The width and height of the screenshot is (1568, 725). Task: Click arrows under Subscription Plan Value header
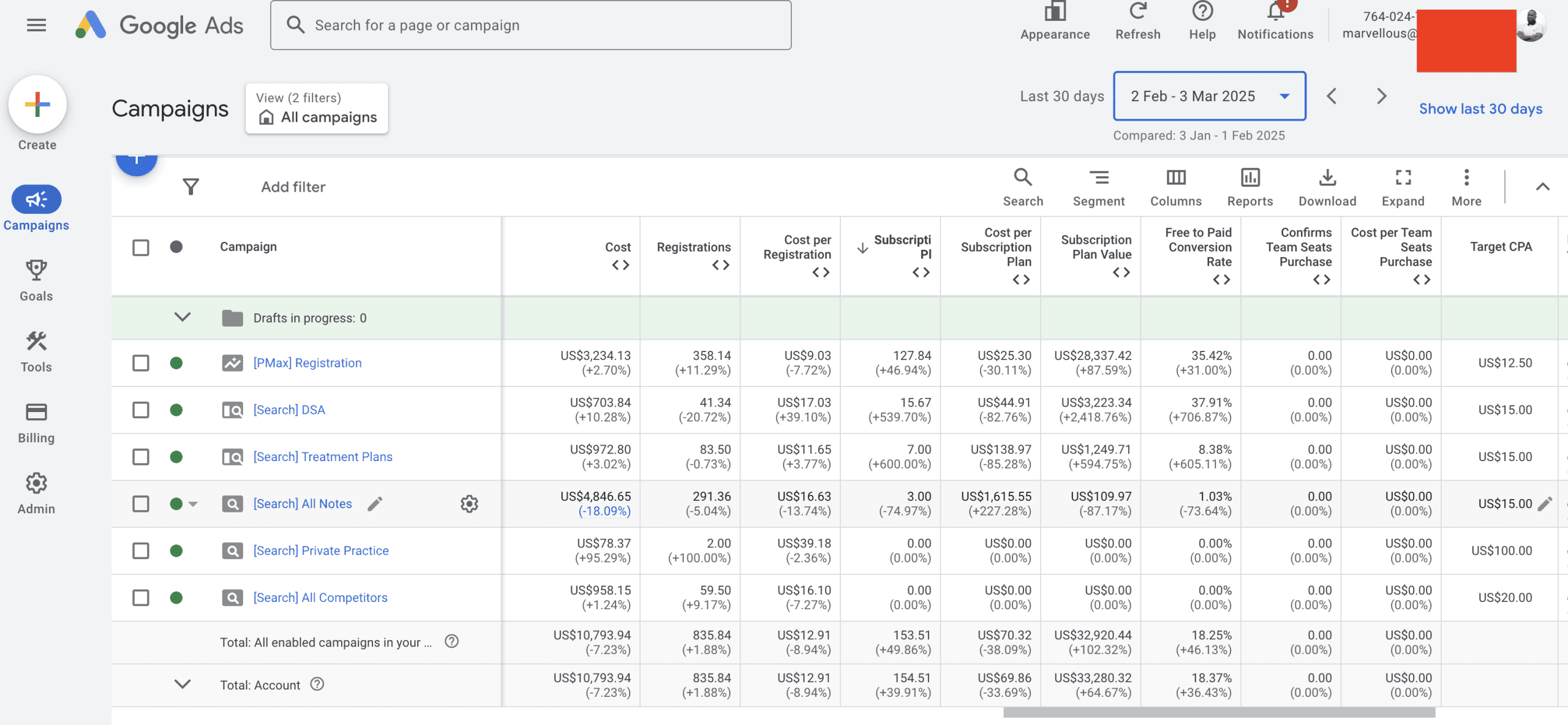[x=1121, y=272]
